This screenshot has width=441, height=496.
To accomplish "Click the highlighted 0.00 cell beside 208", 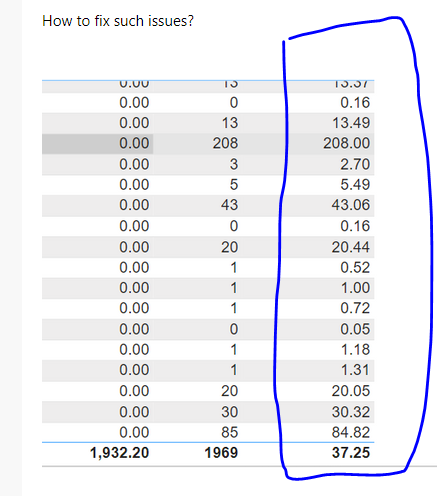I will 97,144.
